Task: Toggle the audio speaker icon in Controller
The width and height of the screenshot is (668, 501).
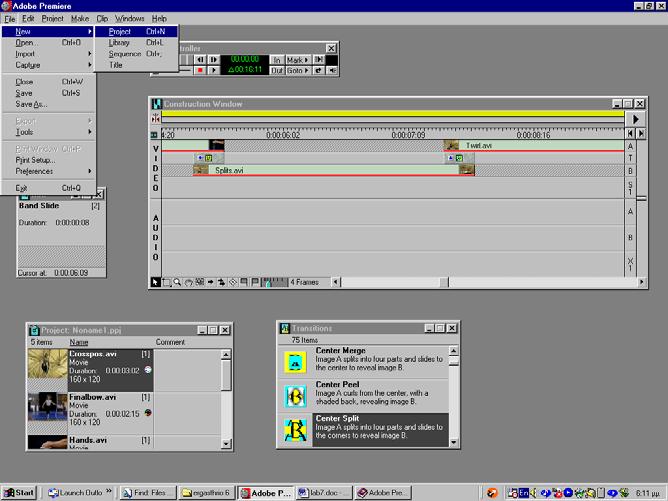Action: click(332, 70)
